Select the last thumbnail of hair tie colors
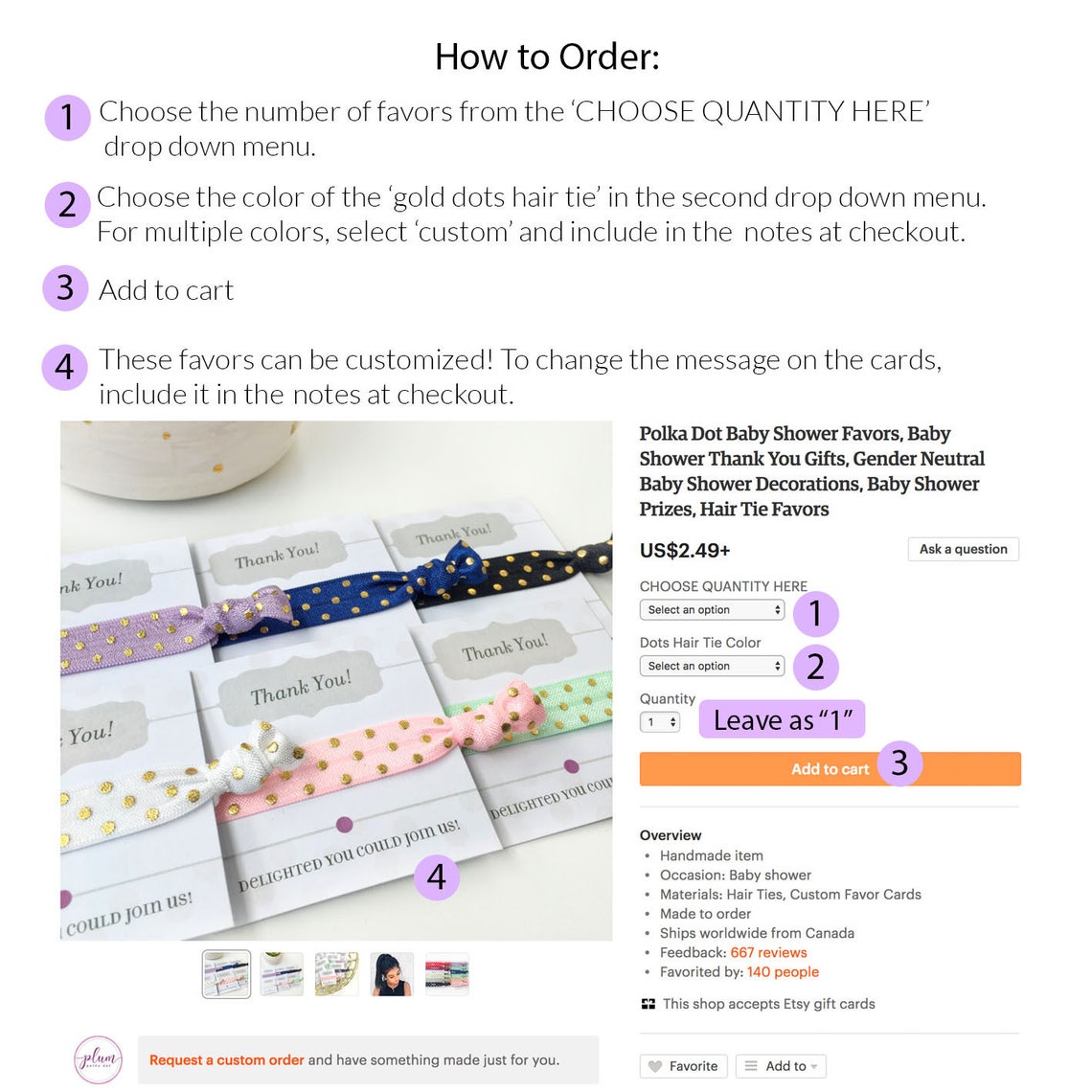 (447, 973)
